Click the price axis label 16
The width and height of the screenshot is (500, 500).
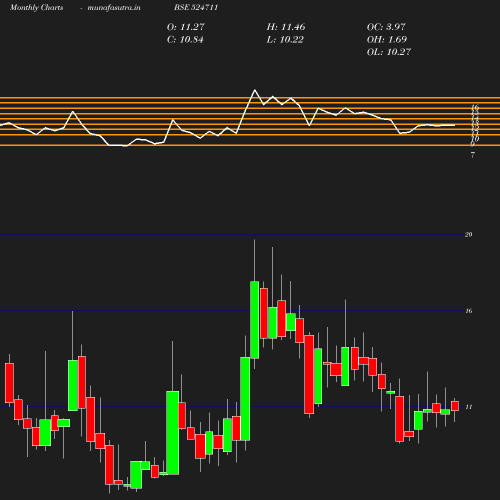pos(468,311)
